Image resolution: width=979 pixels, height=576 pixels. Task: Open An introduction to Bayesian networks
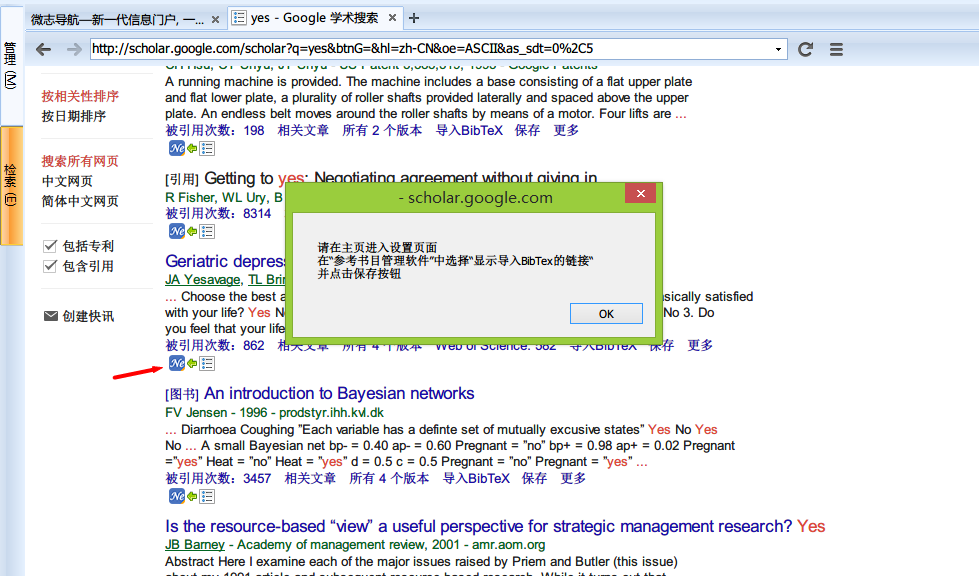point(339,394)
